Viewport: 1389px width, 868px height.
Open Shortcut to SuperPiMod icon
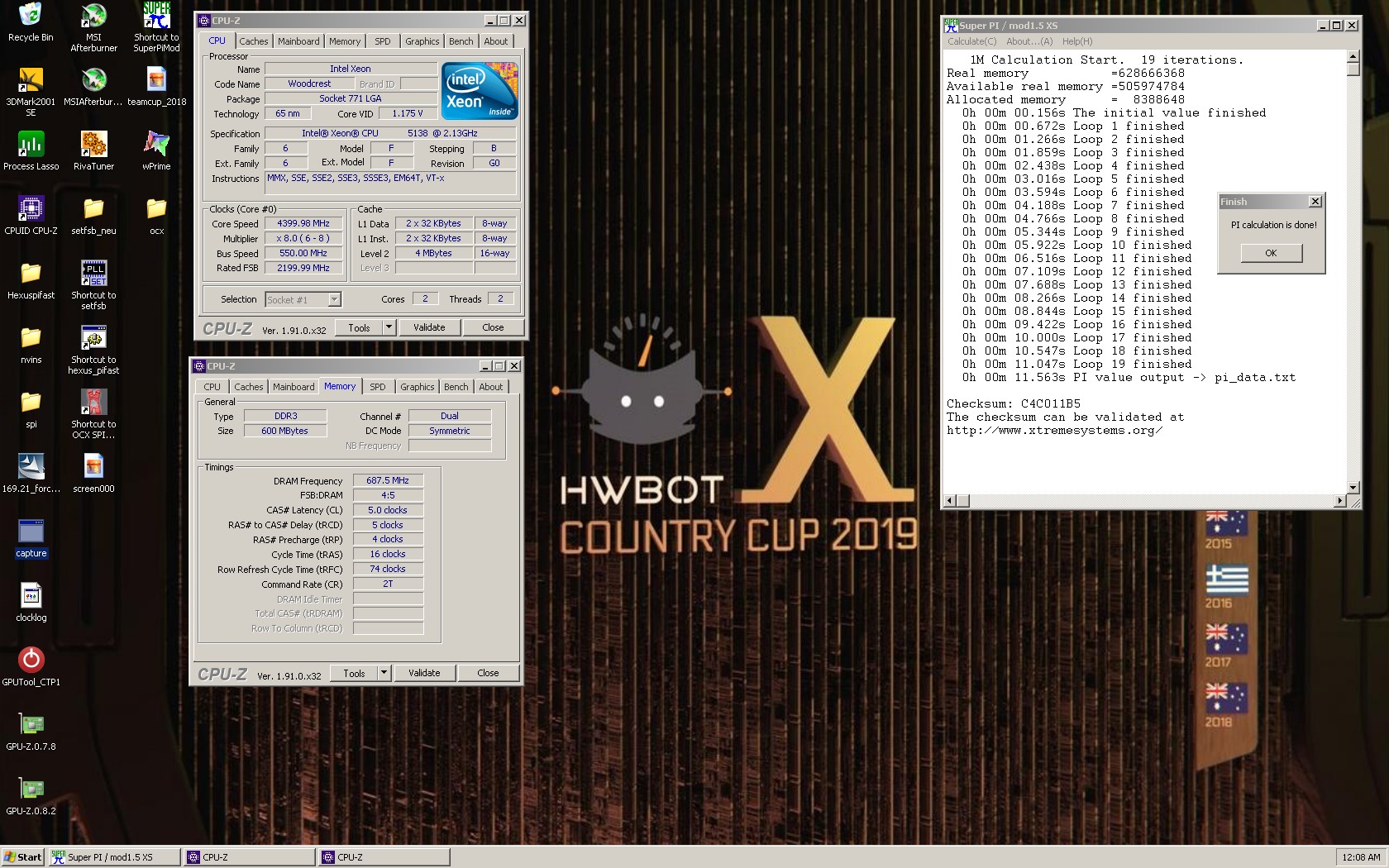click(156, 27)
